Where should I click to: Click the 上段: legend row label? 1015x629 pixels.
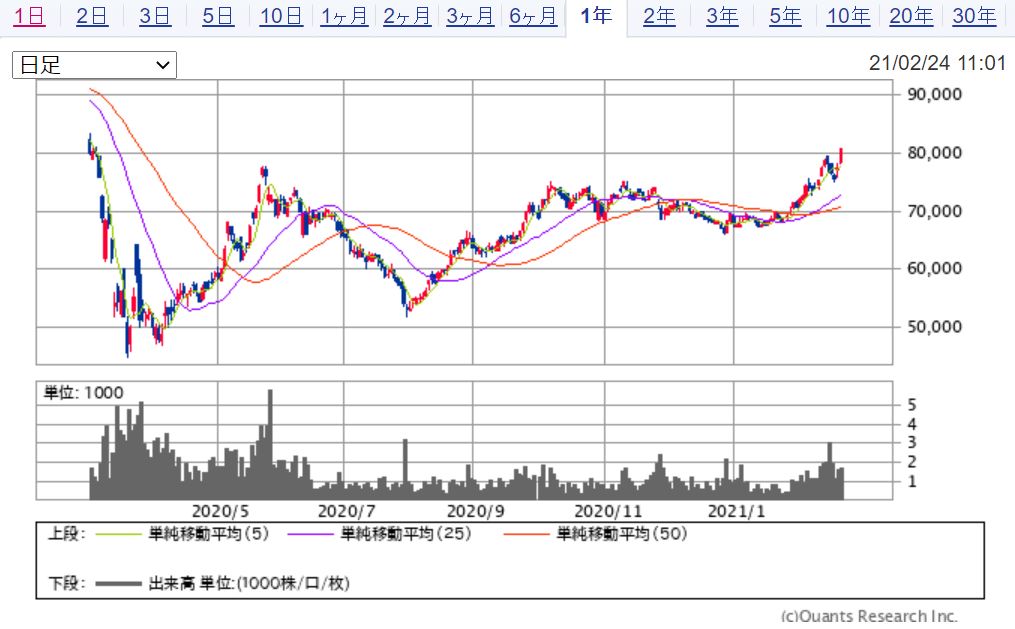pos(66,534)
